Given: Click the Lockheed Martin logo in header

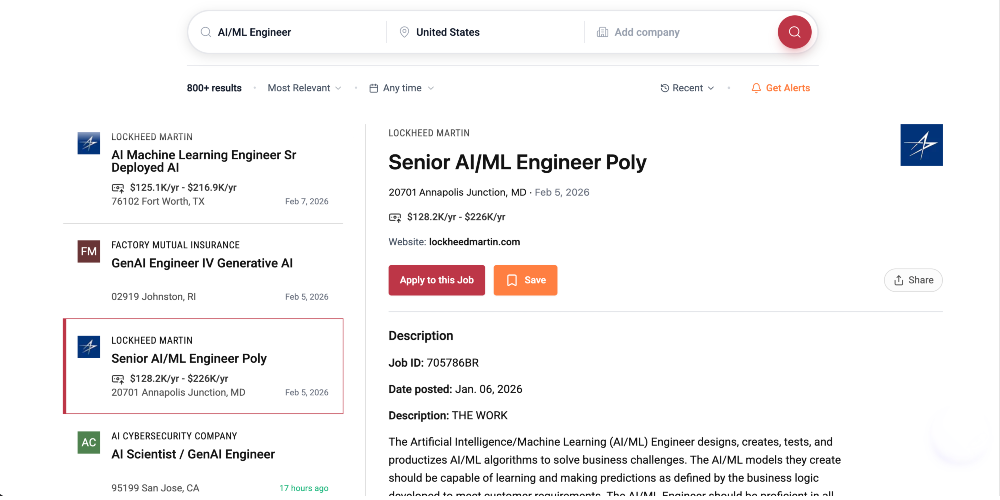Looking at the screenshot, I should pyautogui.click(x=921, y=145).
